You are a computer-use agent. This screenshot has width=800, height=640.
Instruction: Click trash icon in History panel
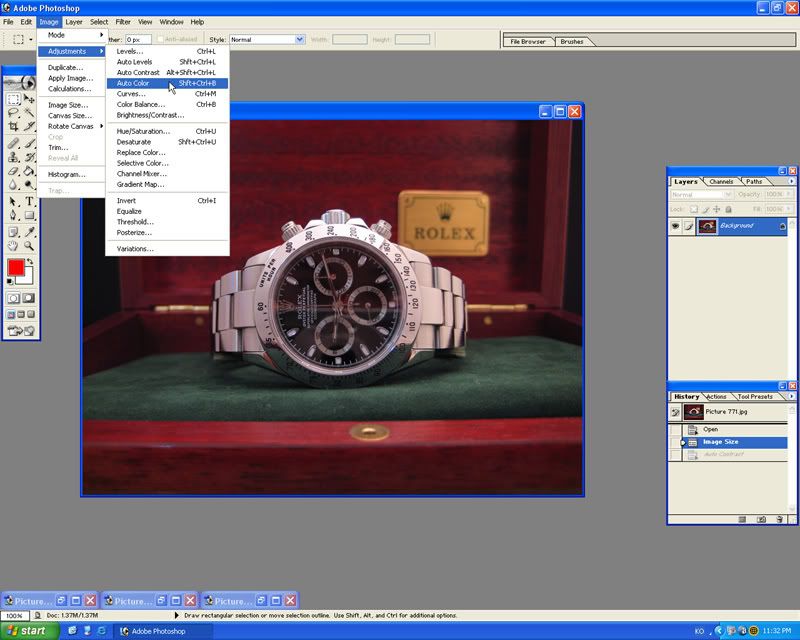point(779,519)
